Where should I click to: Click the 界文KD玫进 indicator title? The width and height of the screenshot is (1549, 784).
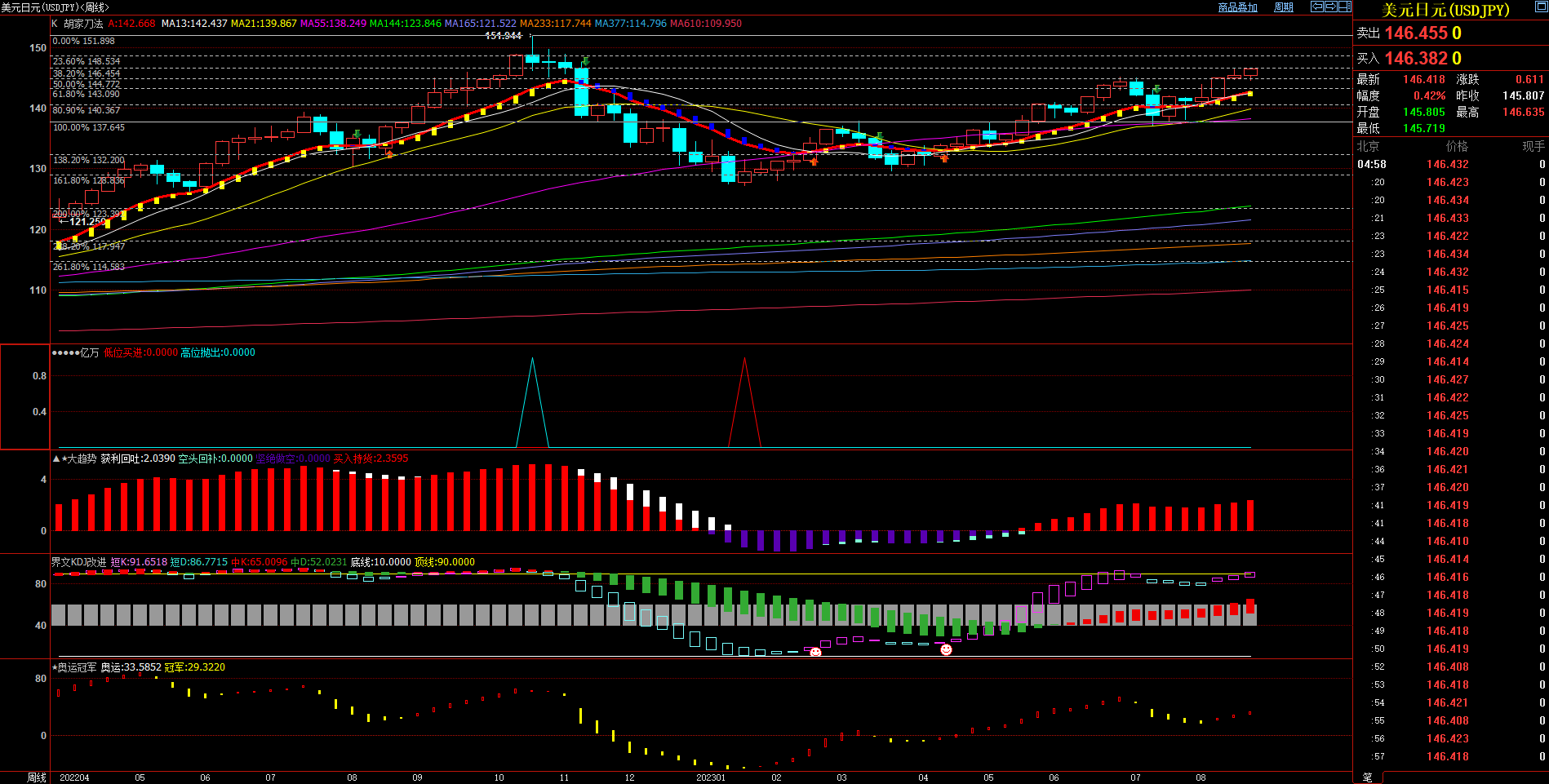(x=78, y=562)
